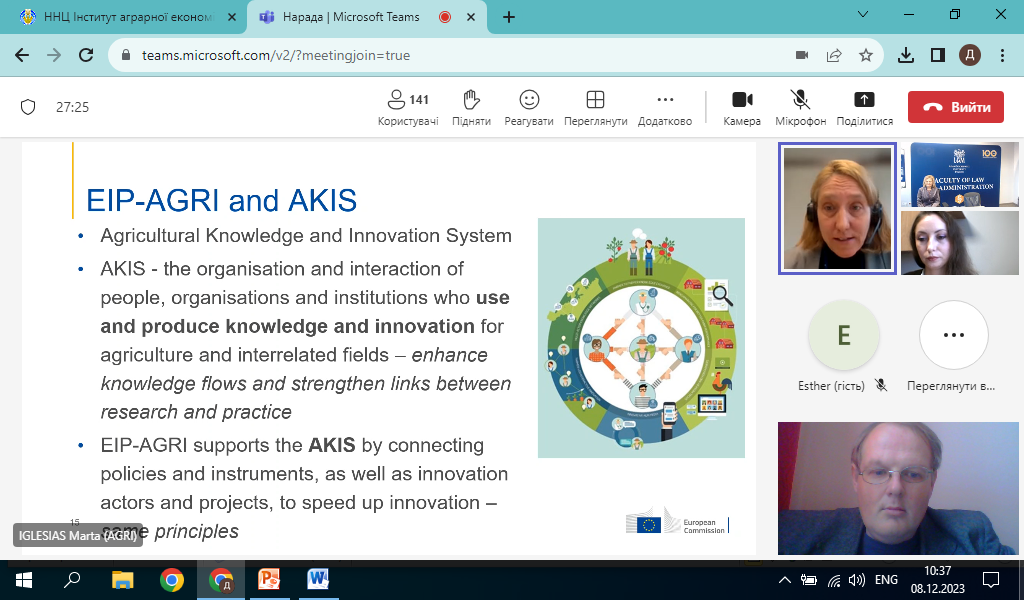Click the European Commission logo on the slide
This screenshot has height=600, width=1024.
677,521
